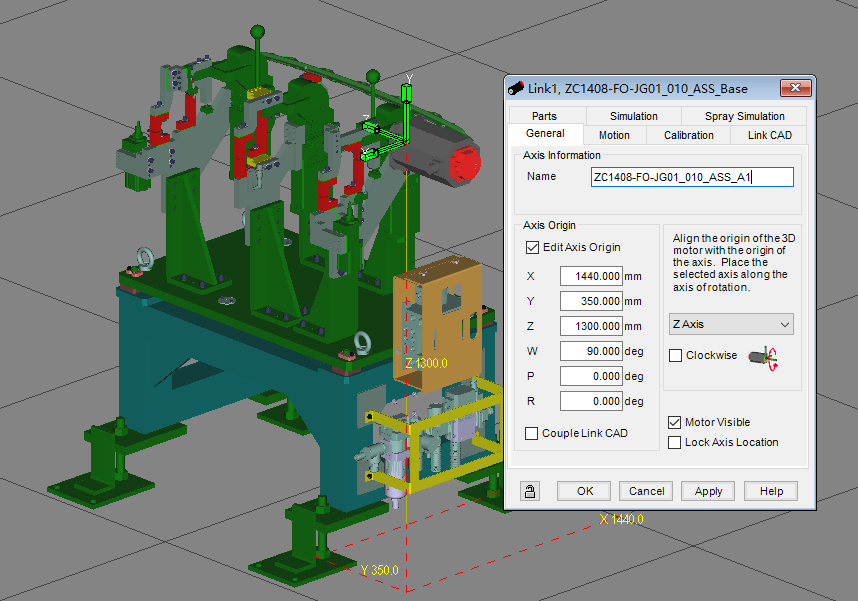Image resolution: width=858 pixels, height=601 pixels.
Task: Click the motor icon in dialog title bar
Action: click(517, 88)
